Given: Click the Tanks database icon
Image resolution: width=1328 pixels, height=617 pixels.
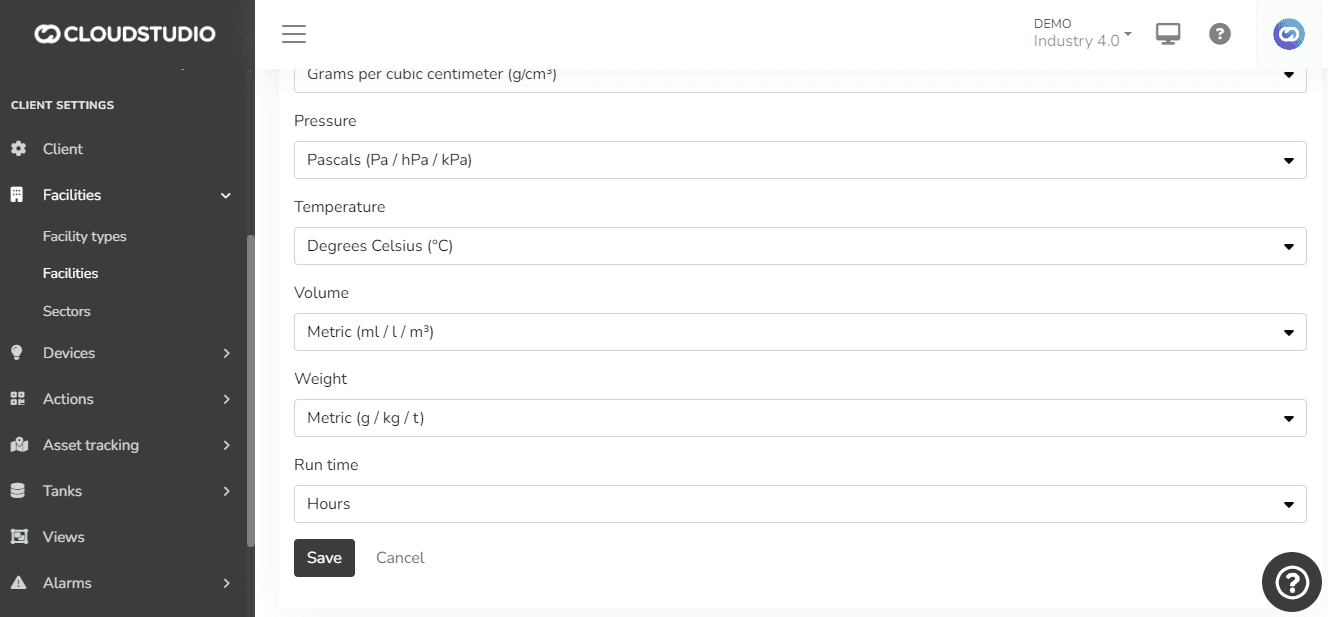Looking at the screenshot, I should [17, 491].
